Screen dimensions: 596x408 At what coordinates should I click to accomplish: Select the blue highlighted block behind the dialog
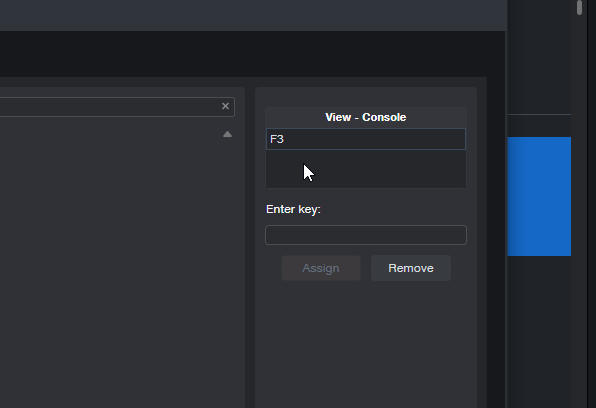[x=539, y=197]
